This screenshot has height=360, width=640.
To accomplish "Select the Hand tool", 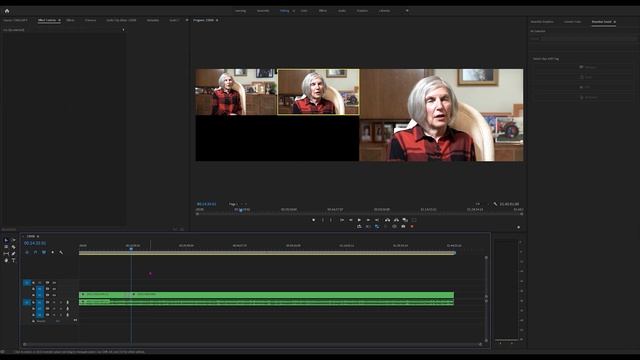I will (6, 260).
